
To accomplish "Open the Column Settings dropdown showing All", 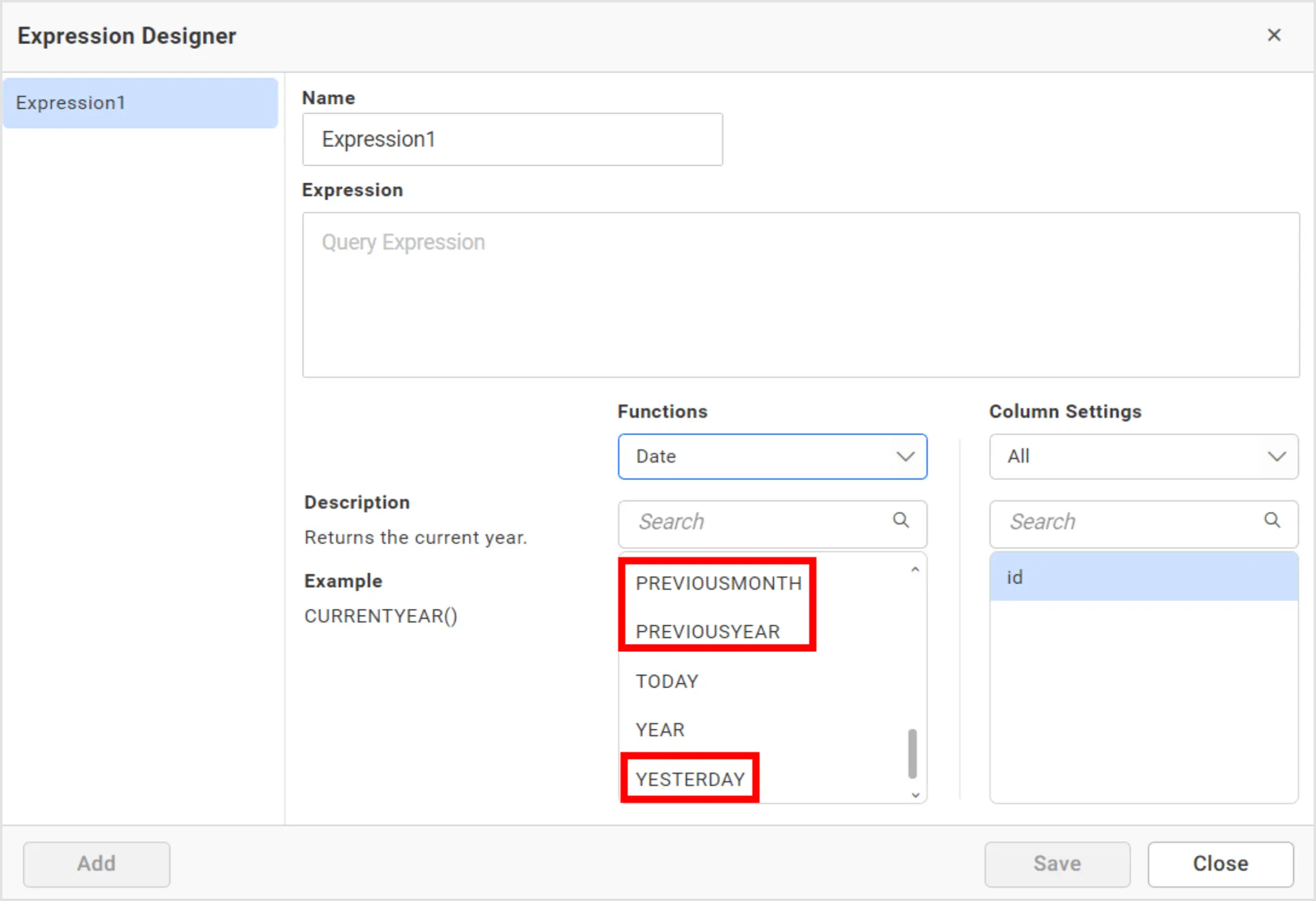I will (x=1142, y=457).
